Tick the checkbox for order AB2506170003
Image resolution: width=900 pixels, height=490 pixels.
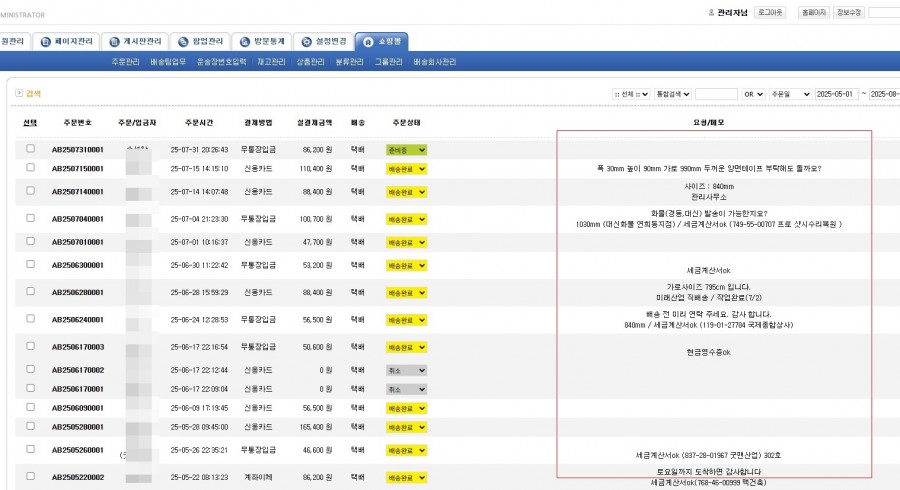30,346
